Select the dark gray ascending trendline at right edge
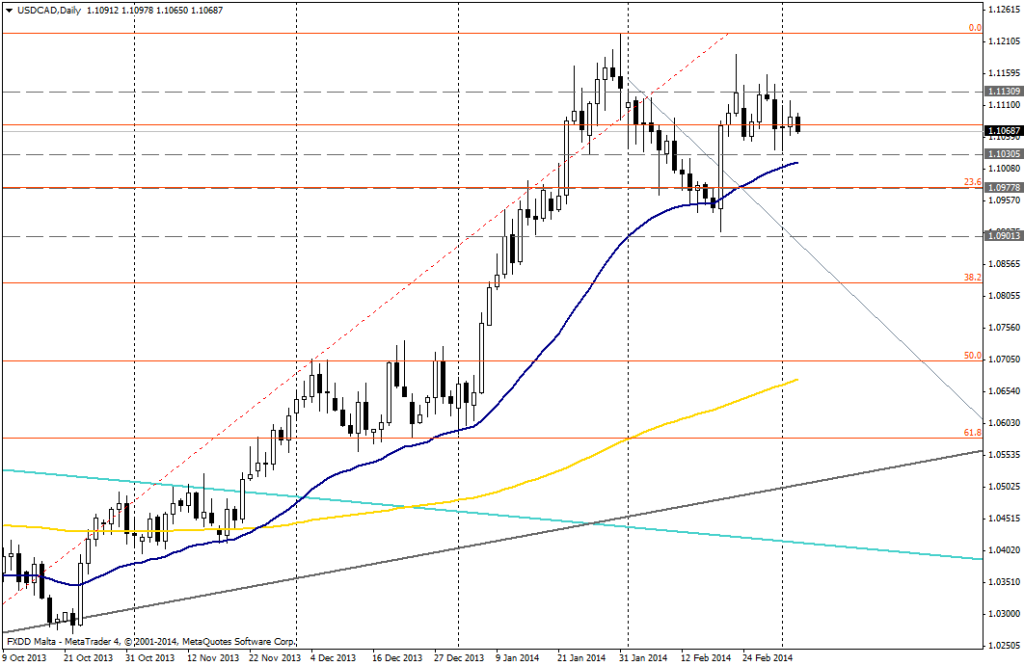 [975, 452]
